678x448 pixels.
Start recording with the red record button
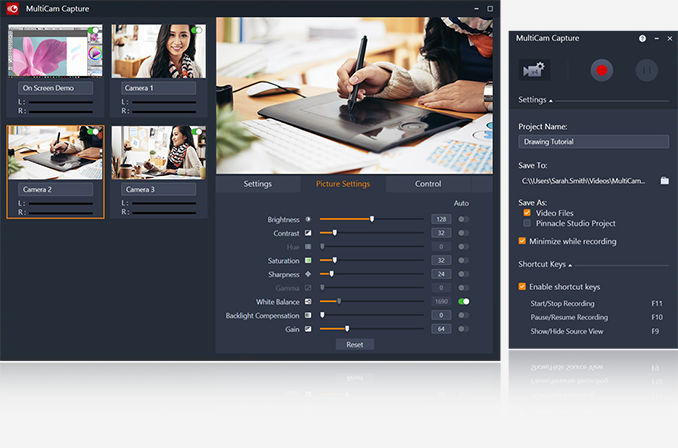click(601, 70)
